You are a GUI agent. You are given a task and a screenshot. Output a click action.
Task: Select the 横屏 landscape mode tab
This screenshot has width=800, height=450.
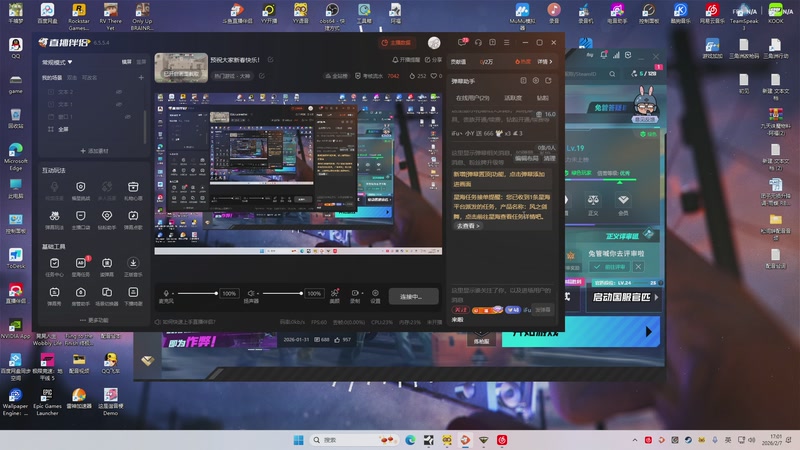[x=127, y=62]
